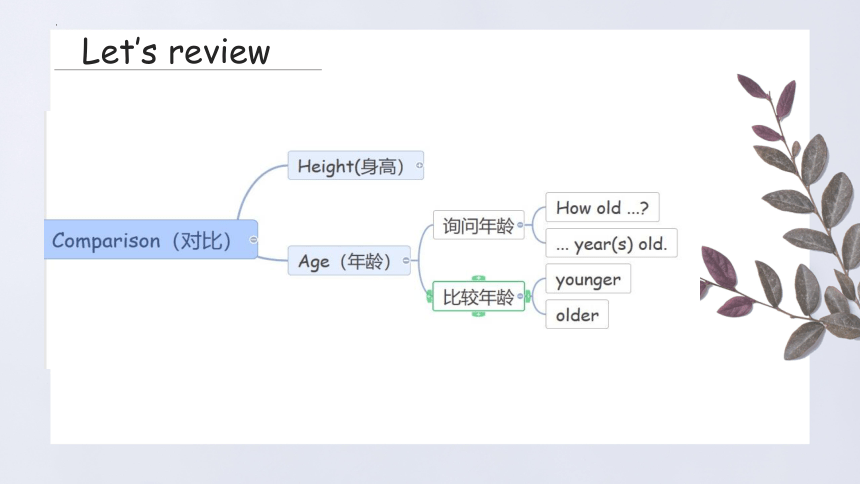This screenshot has width=860, height=484.
Task: Select the Height(身高) topic node
Action: click(353, 165)
